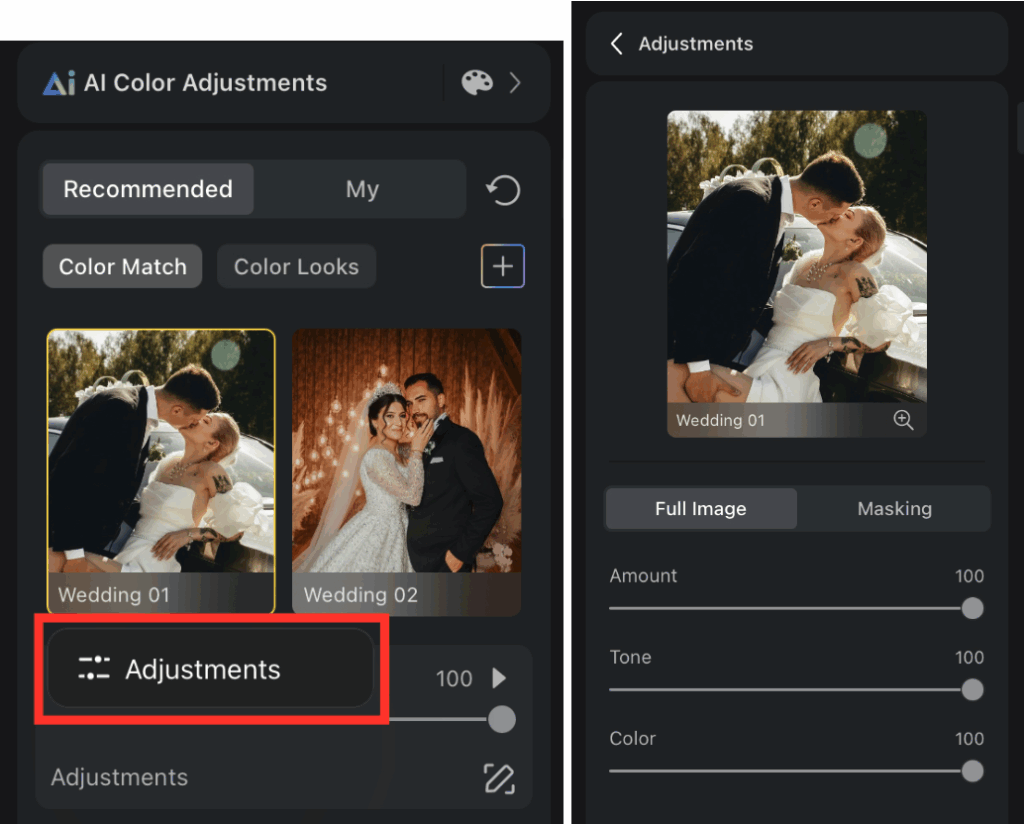Click the magnifier icon on the Wedding 01 preview
Screen dimensions: 1024x824
[903, 420]
